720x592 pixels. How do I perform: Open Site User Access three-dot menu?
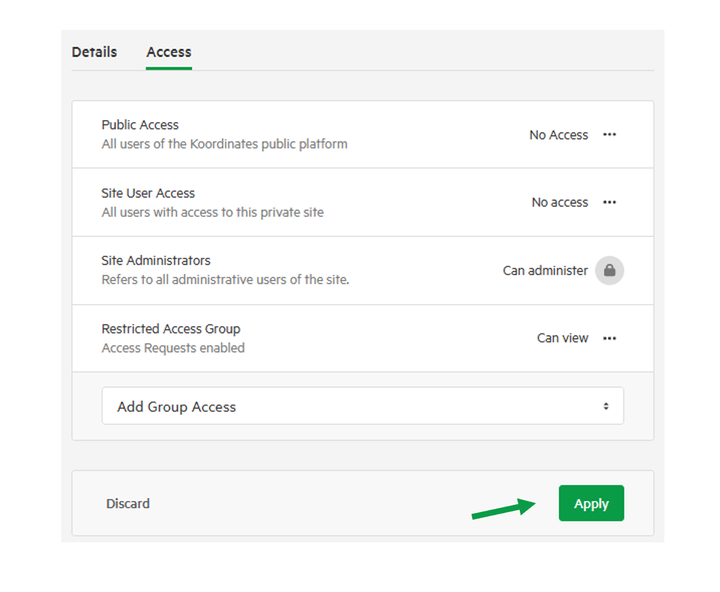pyautogui.click(x=609, y=202)
